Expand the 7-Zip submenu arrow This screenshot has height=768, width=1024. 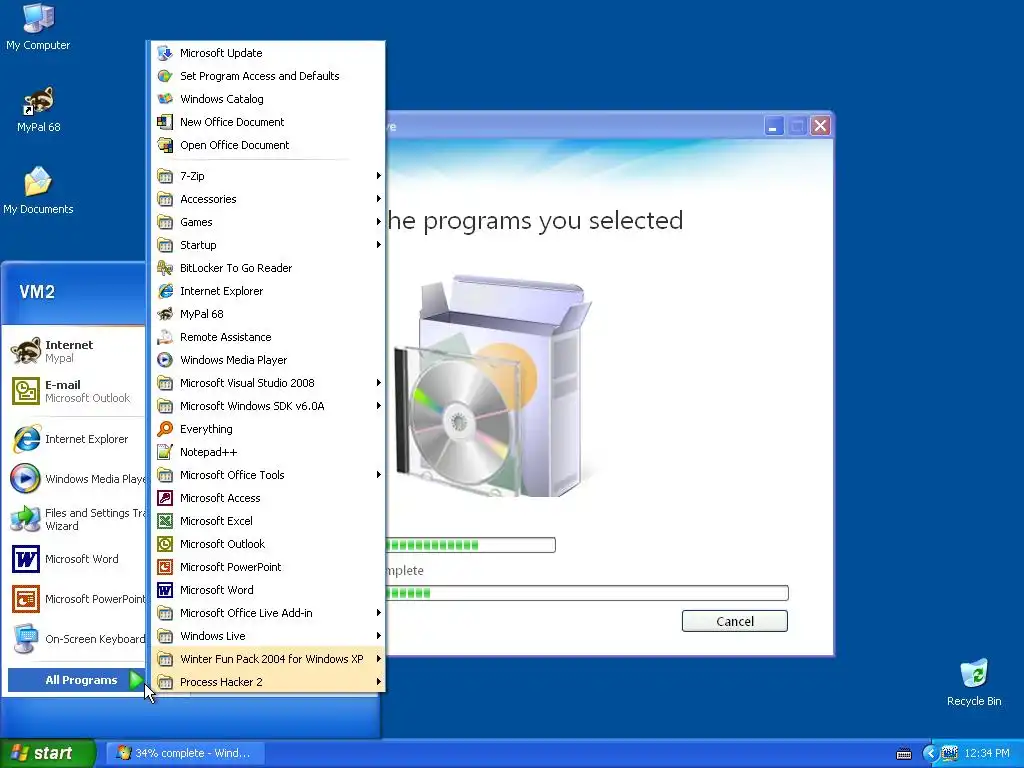378,176
